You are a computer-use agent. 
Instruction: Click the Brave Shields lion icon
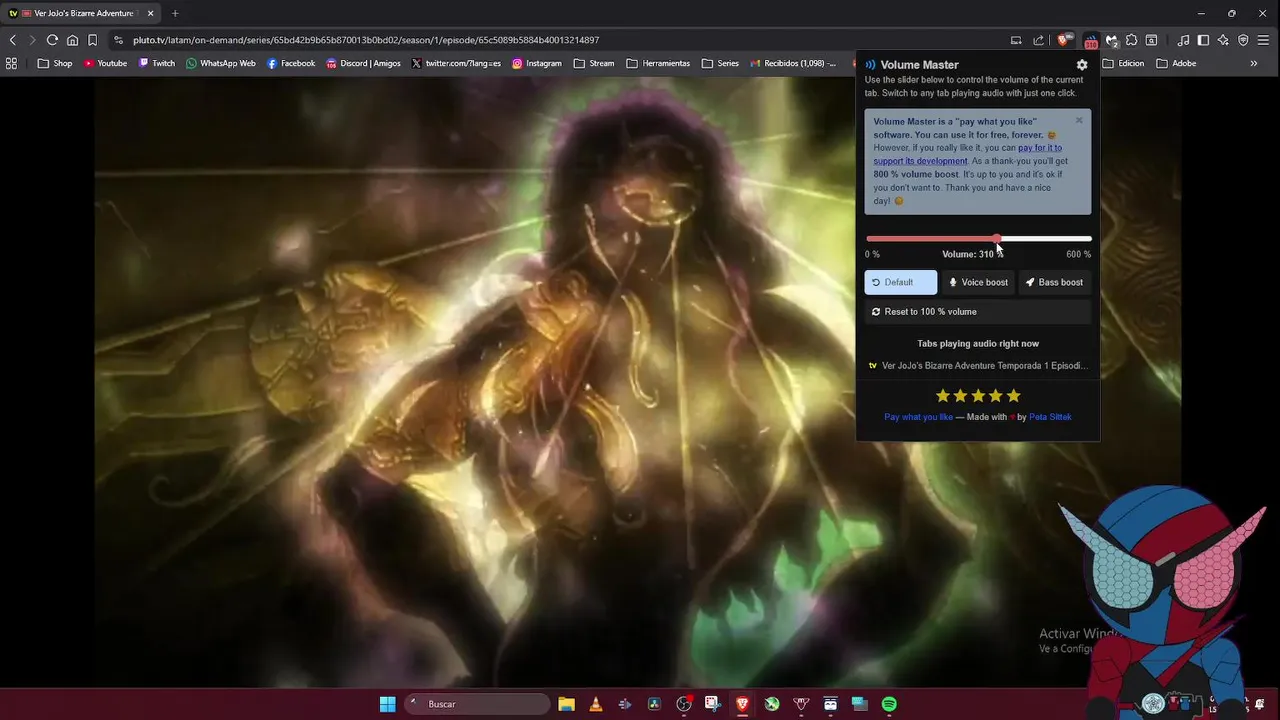click(1063, 40)
